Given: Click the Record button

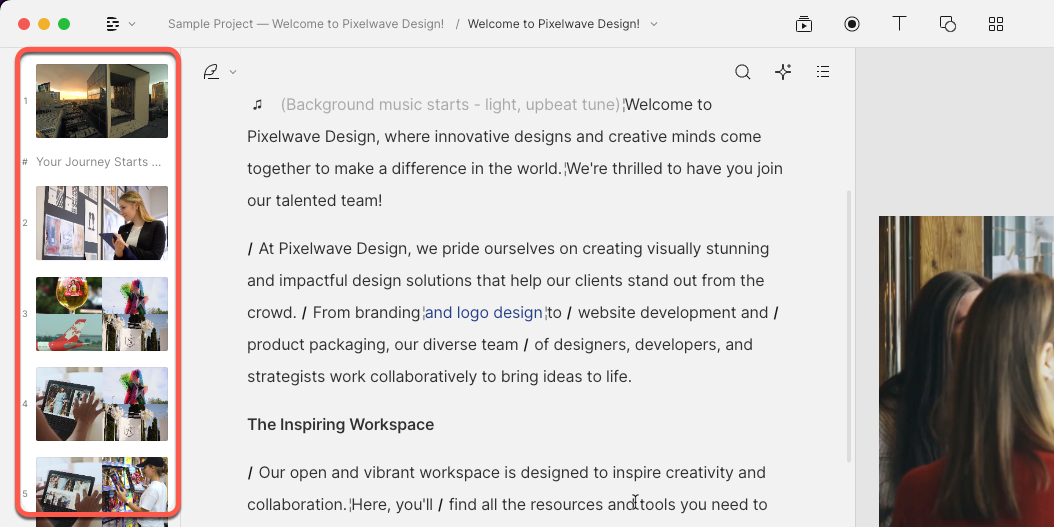Looking at the screenshot, I should pyautogui.click(x=852, y=24).
